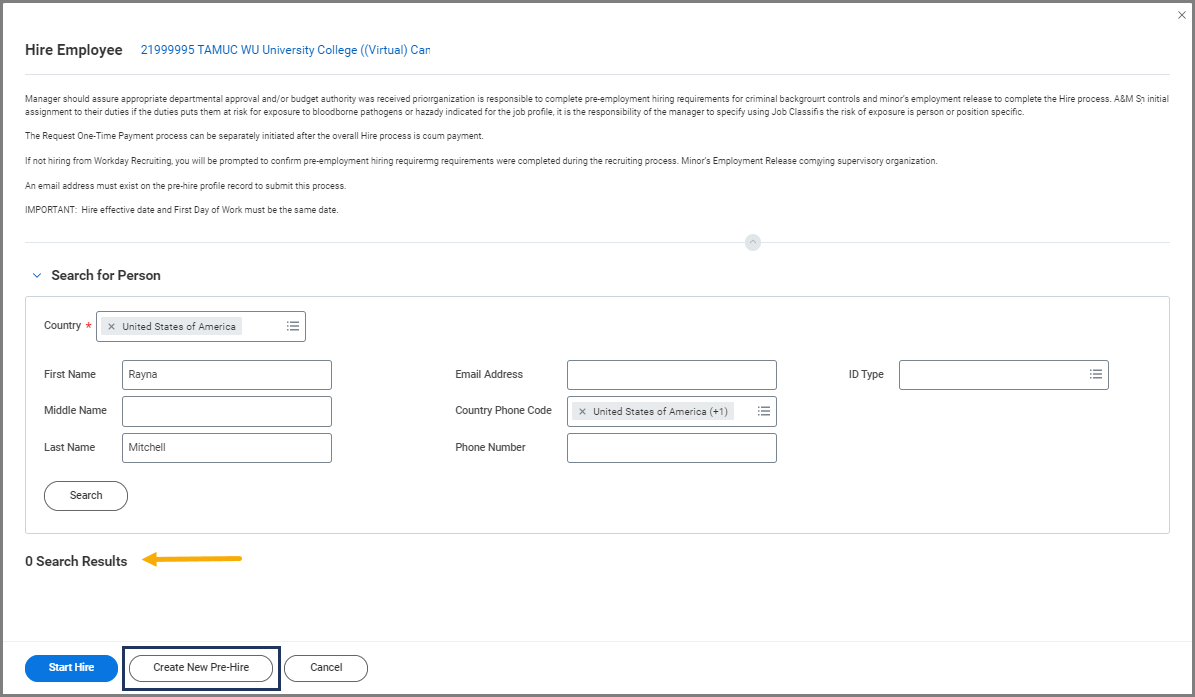Open the TAMUC WU University College link
Viewport: 1195px width, 697px height.
tap(285, 50)
